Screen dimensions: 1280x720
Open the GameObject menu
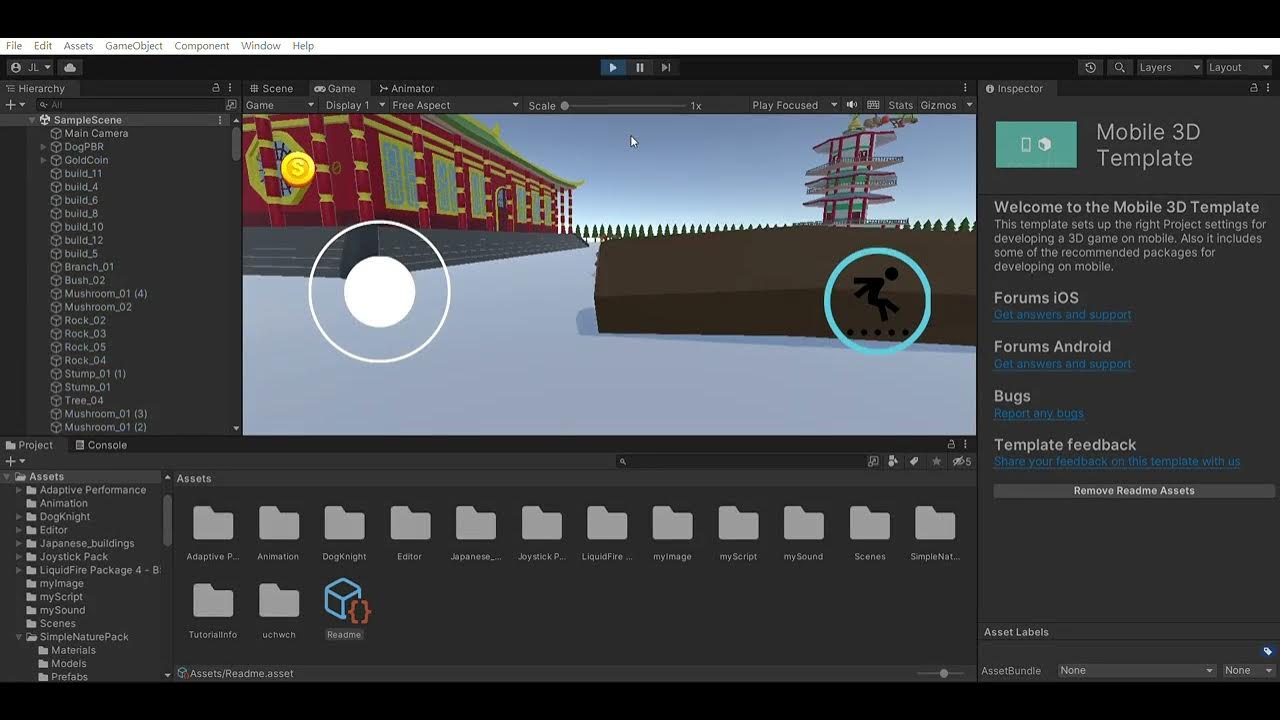pyautogui.click(x=134, y=46)
